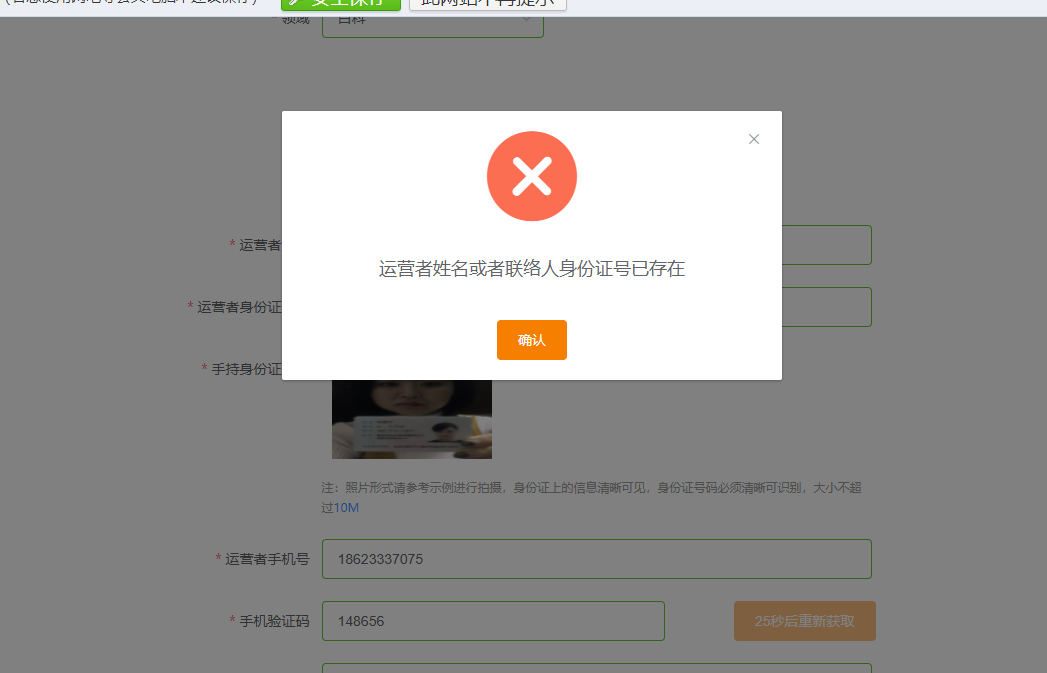
Task: Dismiss prompt via 此网站不再提示 button
Action: (x=487, y=3)
